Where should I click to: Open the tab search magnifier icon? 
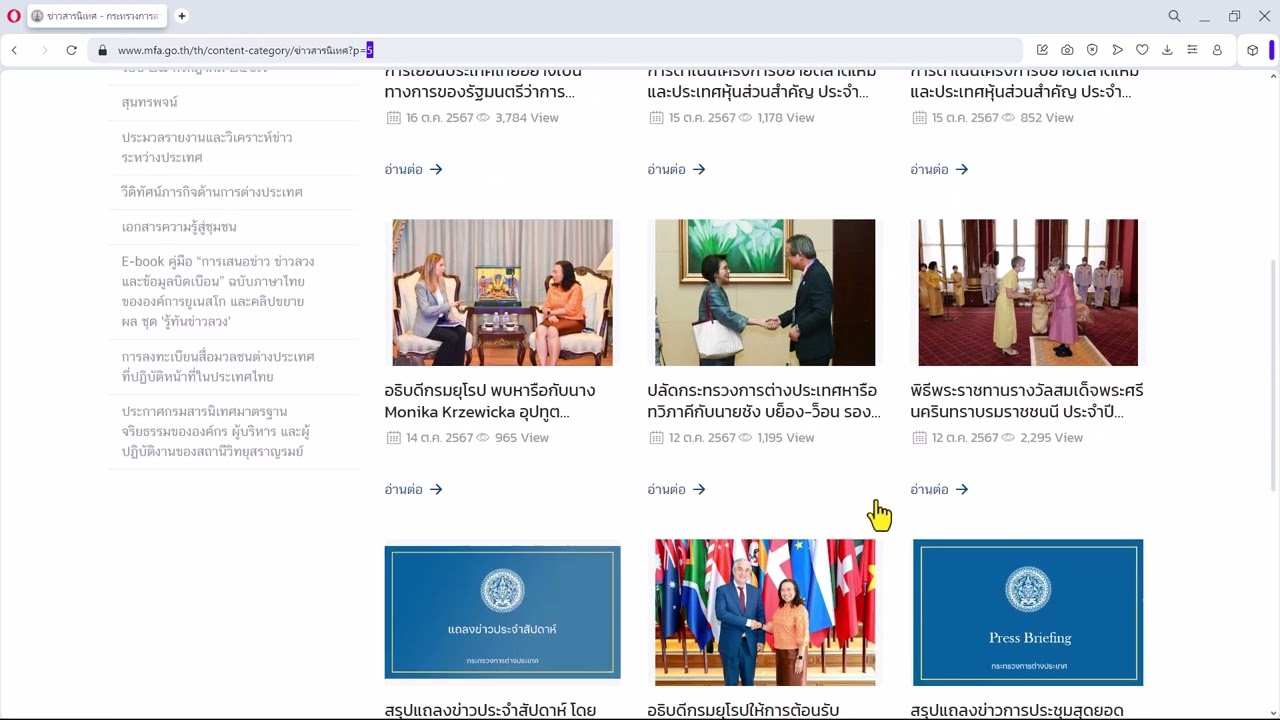click(1175, 16)
